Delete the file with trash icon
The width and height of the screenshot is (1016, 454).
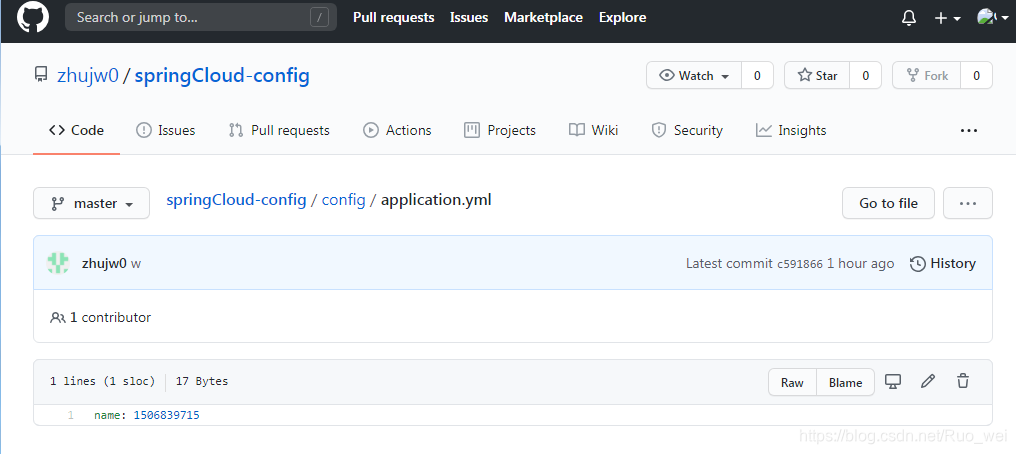[963, 381]
